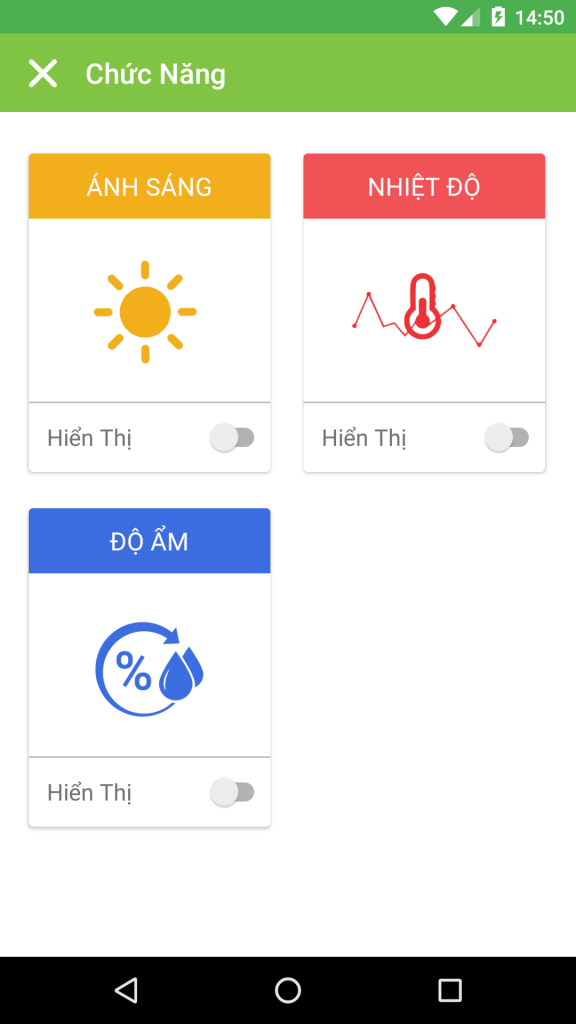
Task: Tap the blue humidity droplet icon
Action: point(150,668)
